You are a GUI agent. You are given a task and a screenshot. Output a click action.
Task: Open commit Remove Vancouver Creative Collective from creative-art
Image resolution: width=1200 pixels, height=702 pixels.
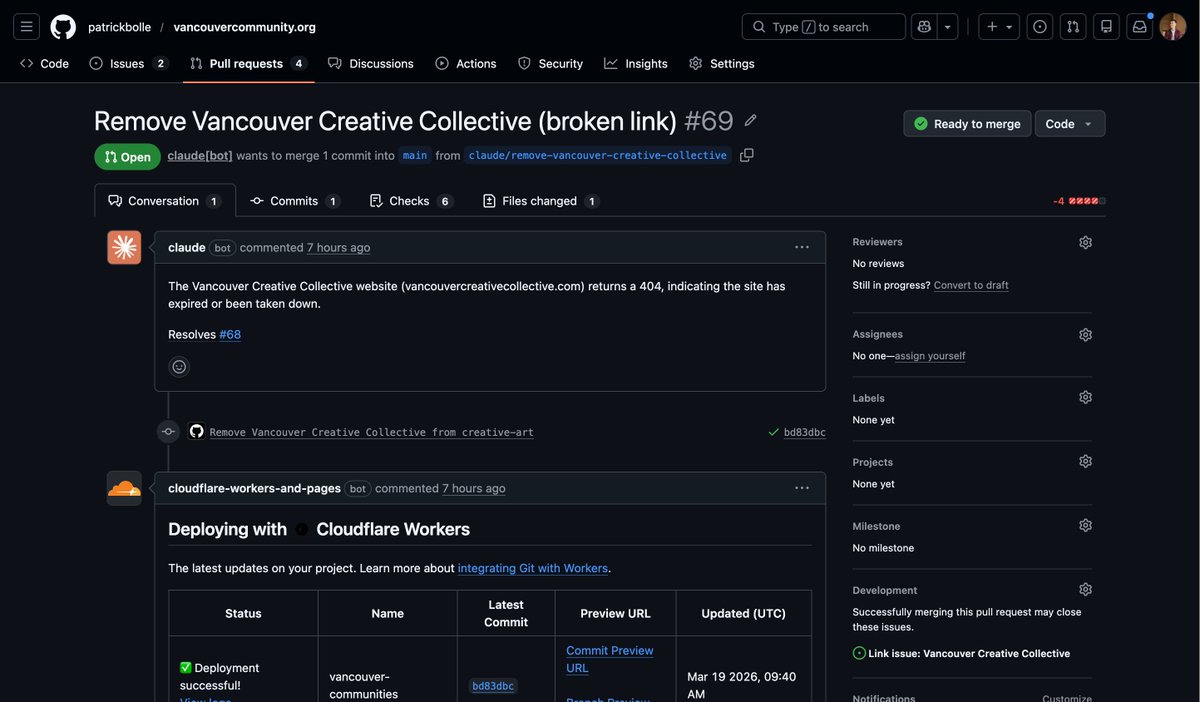point(372,433)
